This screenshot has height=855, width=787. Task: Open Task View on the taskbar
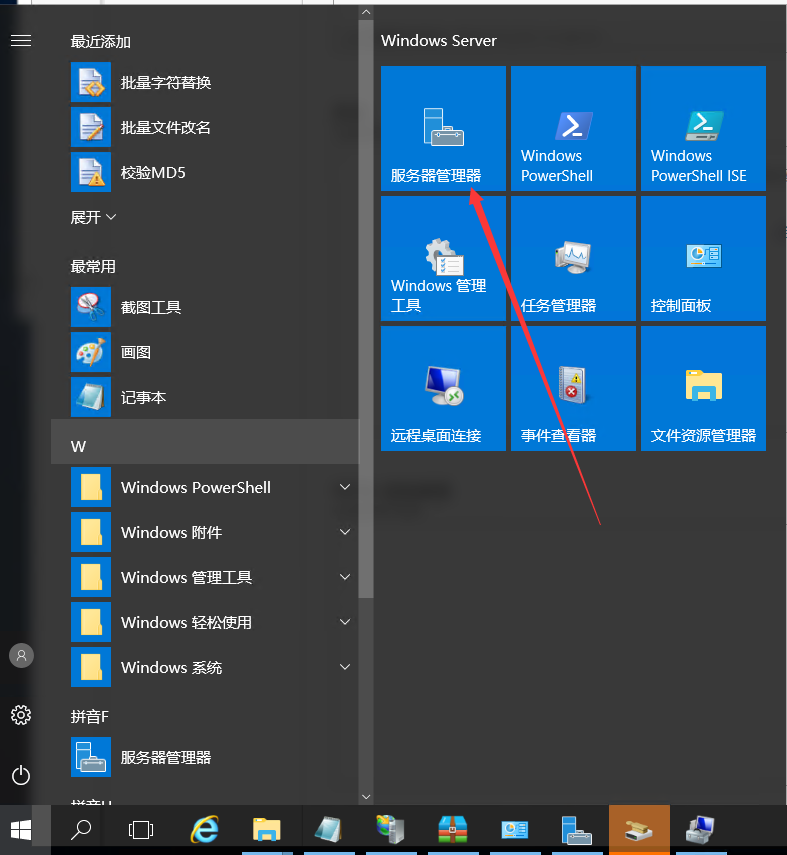click(141, 830)
